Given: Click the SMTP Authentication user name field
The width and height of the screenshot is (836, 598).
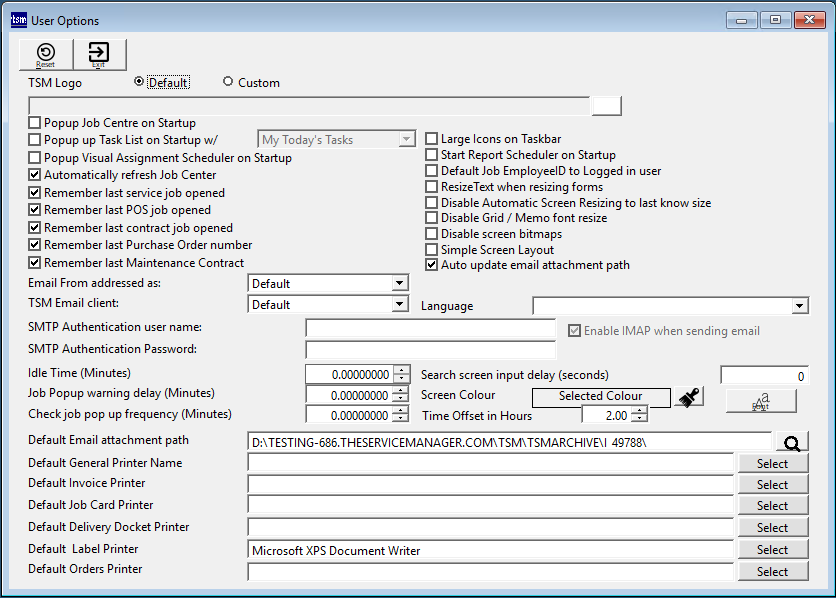Looking at the screenshot, I should coord(430,329).
